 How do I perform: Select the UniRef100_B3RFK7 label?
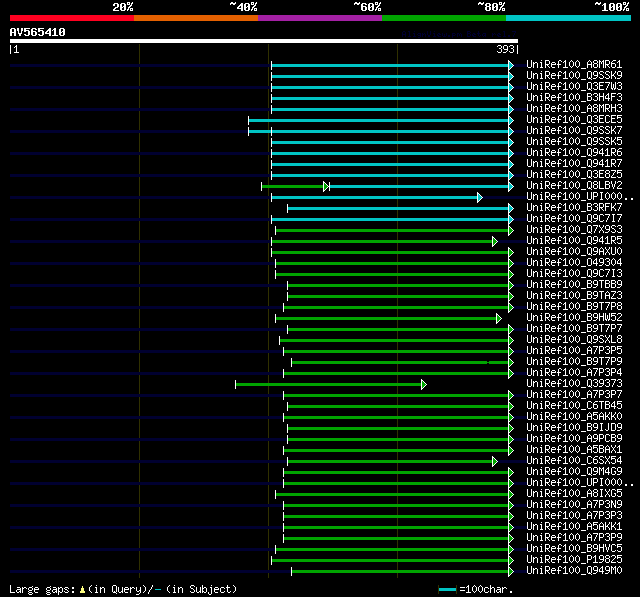tap(574, 208)
